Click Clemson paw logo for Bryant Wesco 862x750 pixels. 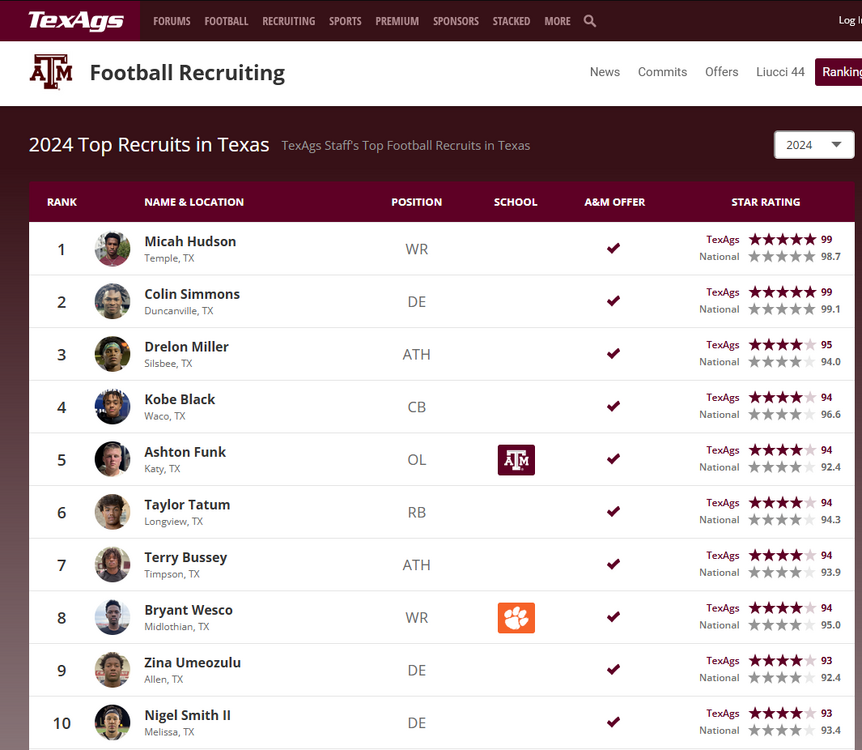516,618
